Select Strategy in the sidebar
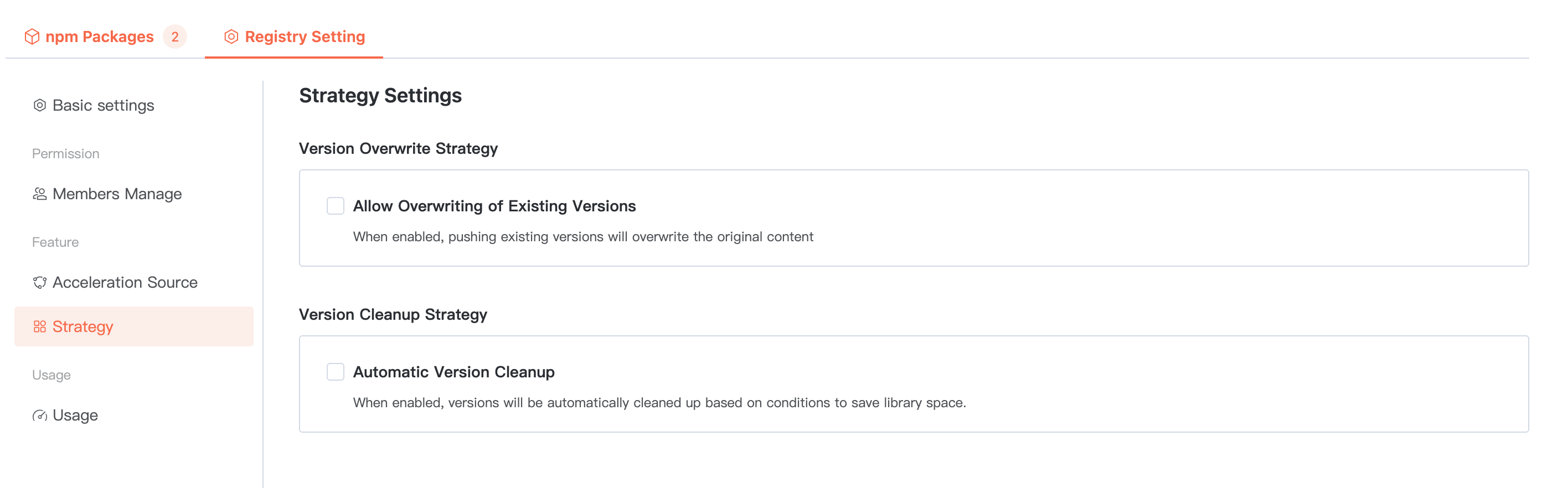The height and width of the screenshot is (488, 1568). click(x=83, y=327)
